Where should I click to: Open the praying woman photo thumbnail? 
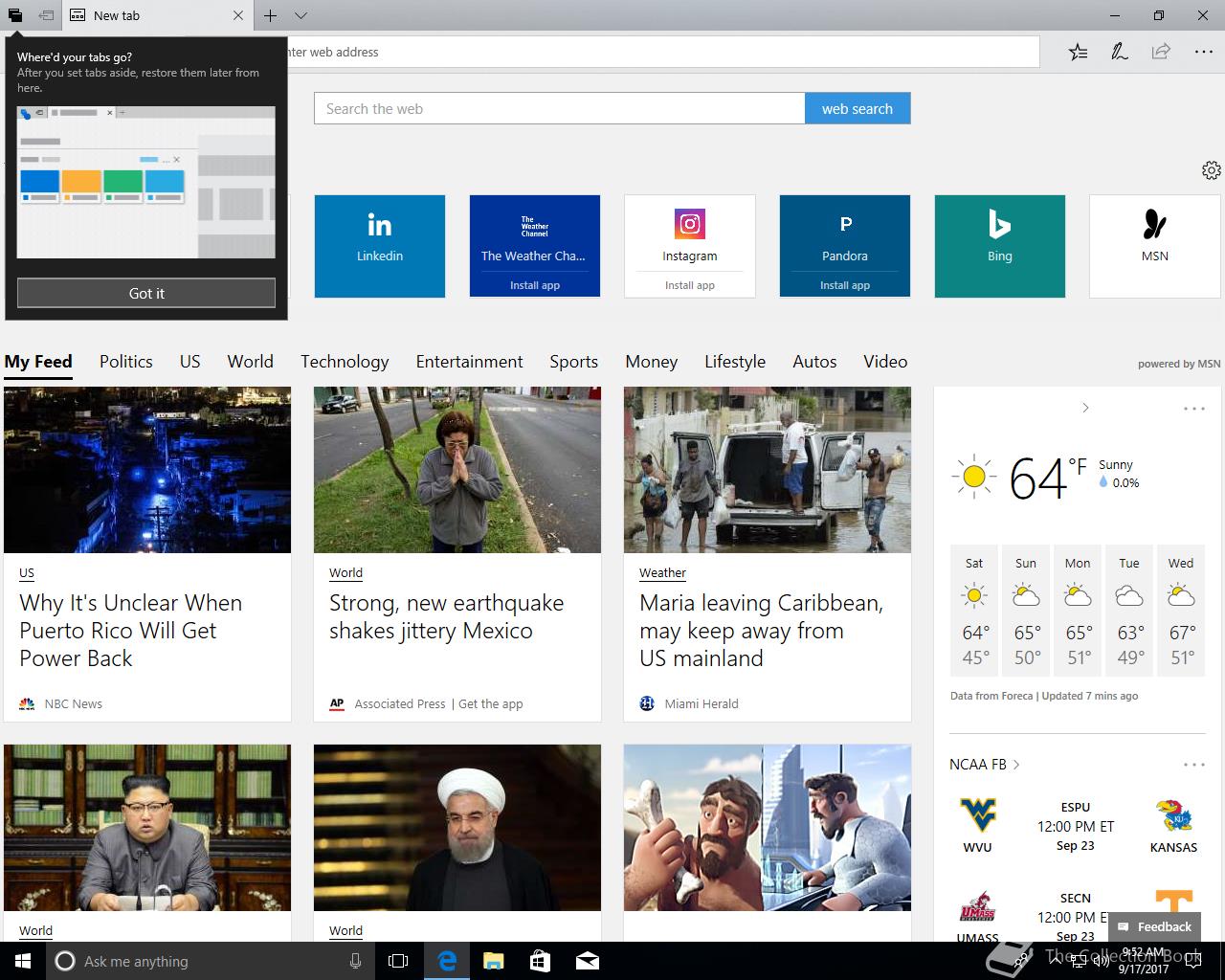coord(457,470)
